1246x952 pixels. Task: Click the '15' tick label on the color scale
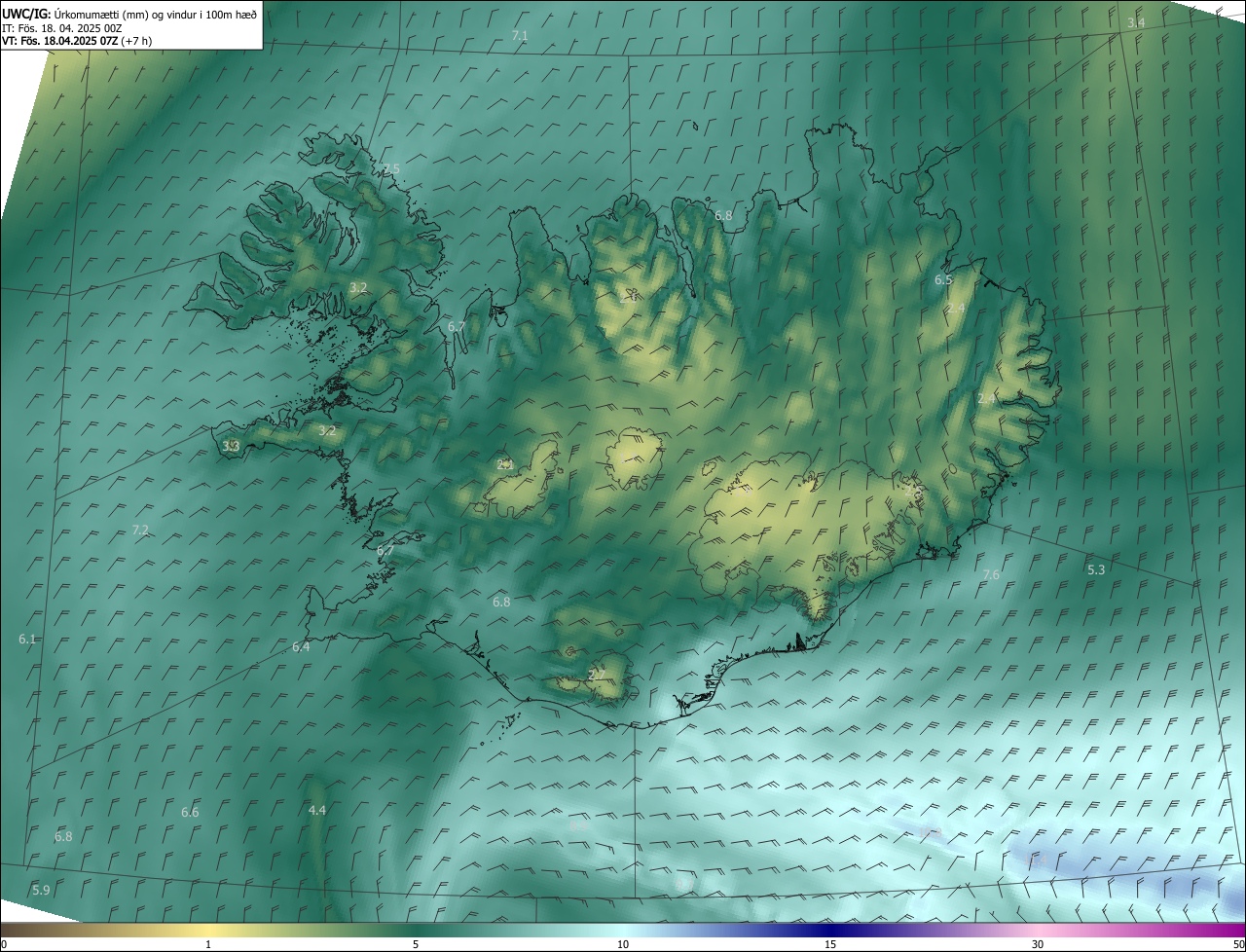point(830,945)
